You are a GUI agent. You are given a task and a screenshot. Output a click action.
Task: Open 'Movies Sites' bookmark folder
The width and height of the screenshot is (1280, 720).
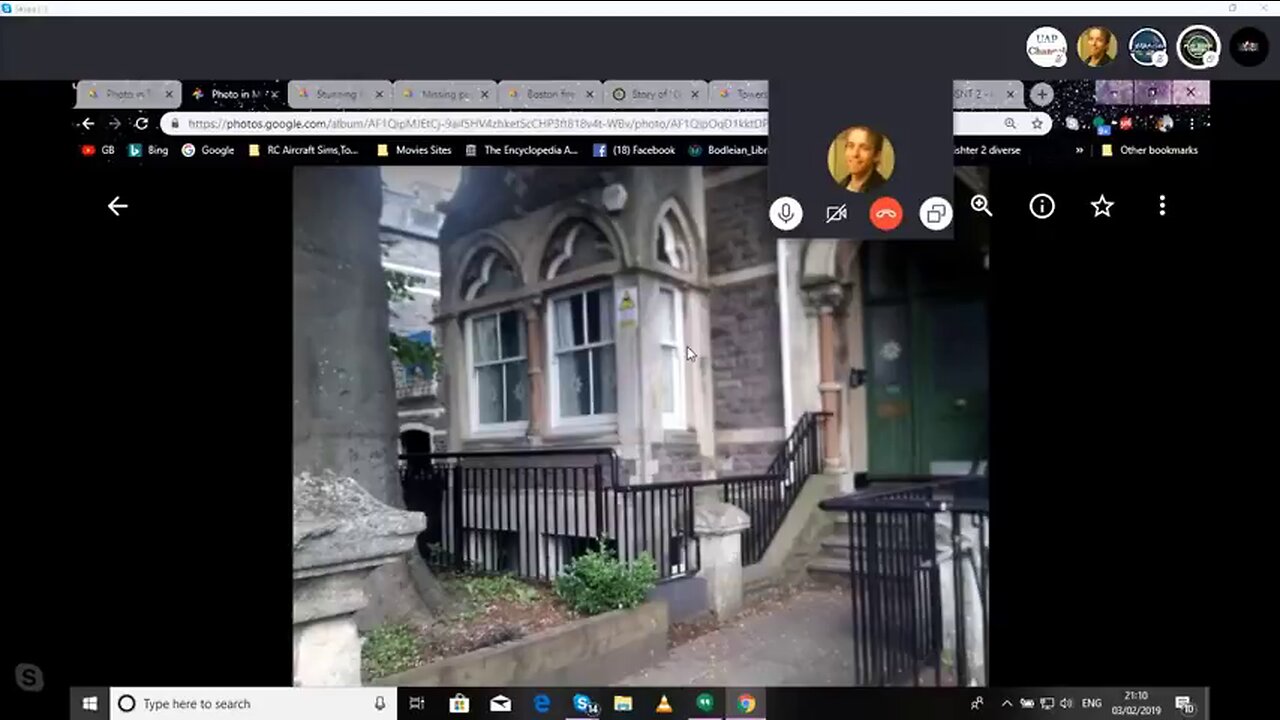(x=413, y=150)
